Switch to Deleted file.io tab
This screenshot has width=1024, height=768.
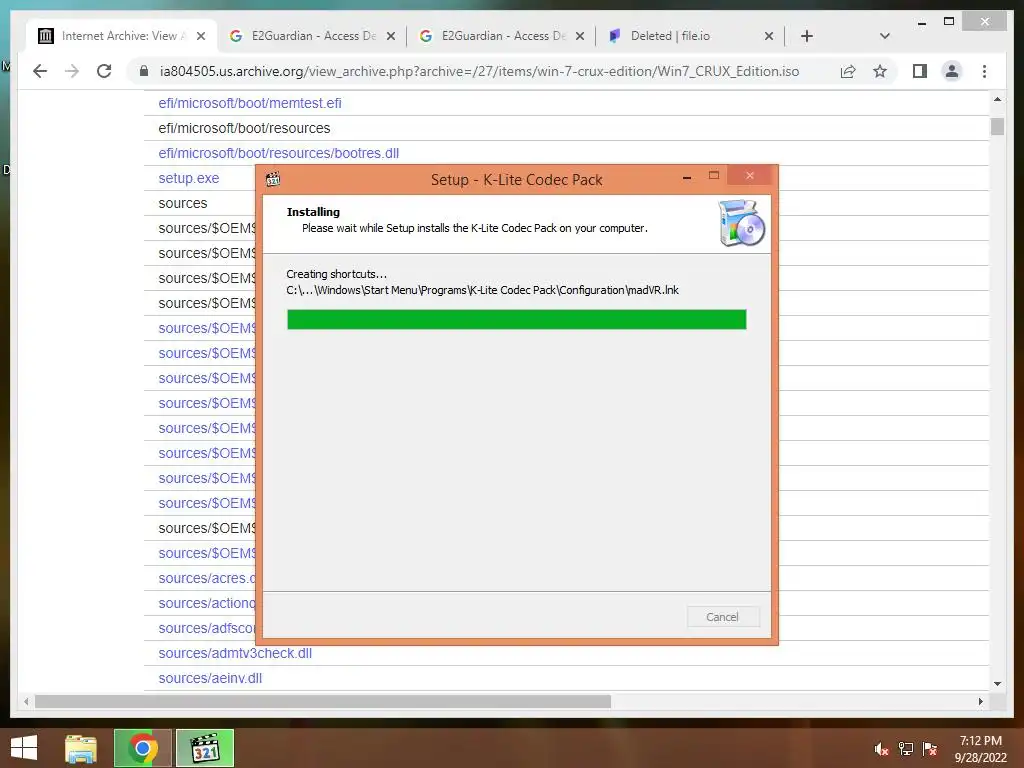pos(691,36)
